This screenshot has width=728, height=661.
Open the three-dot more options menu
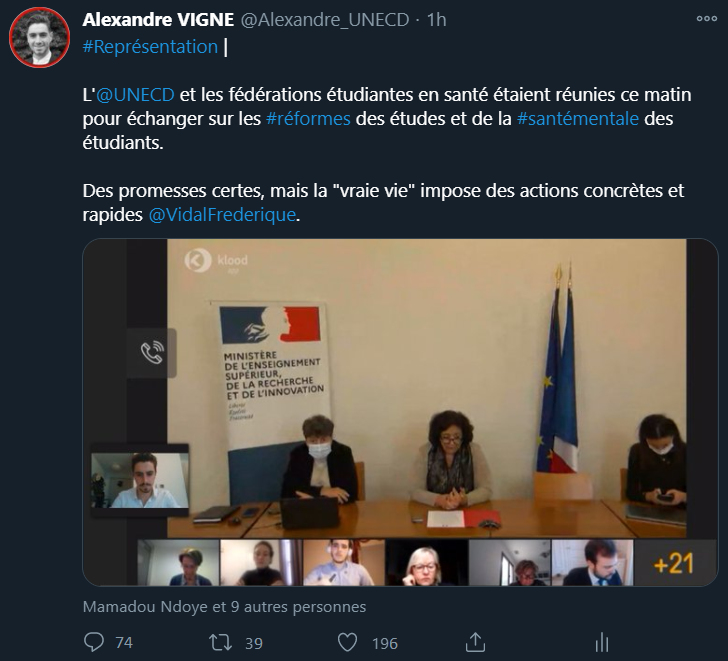(707, 19)
